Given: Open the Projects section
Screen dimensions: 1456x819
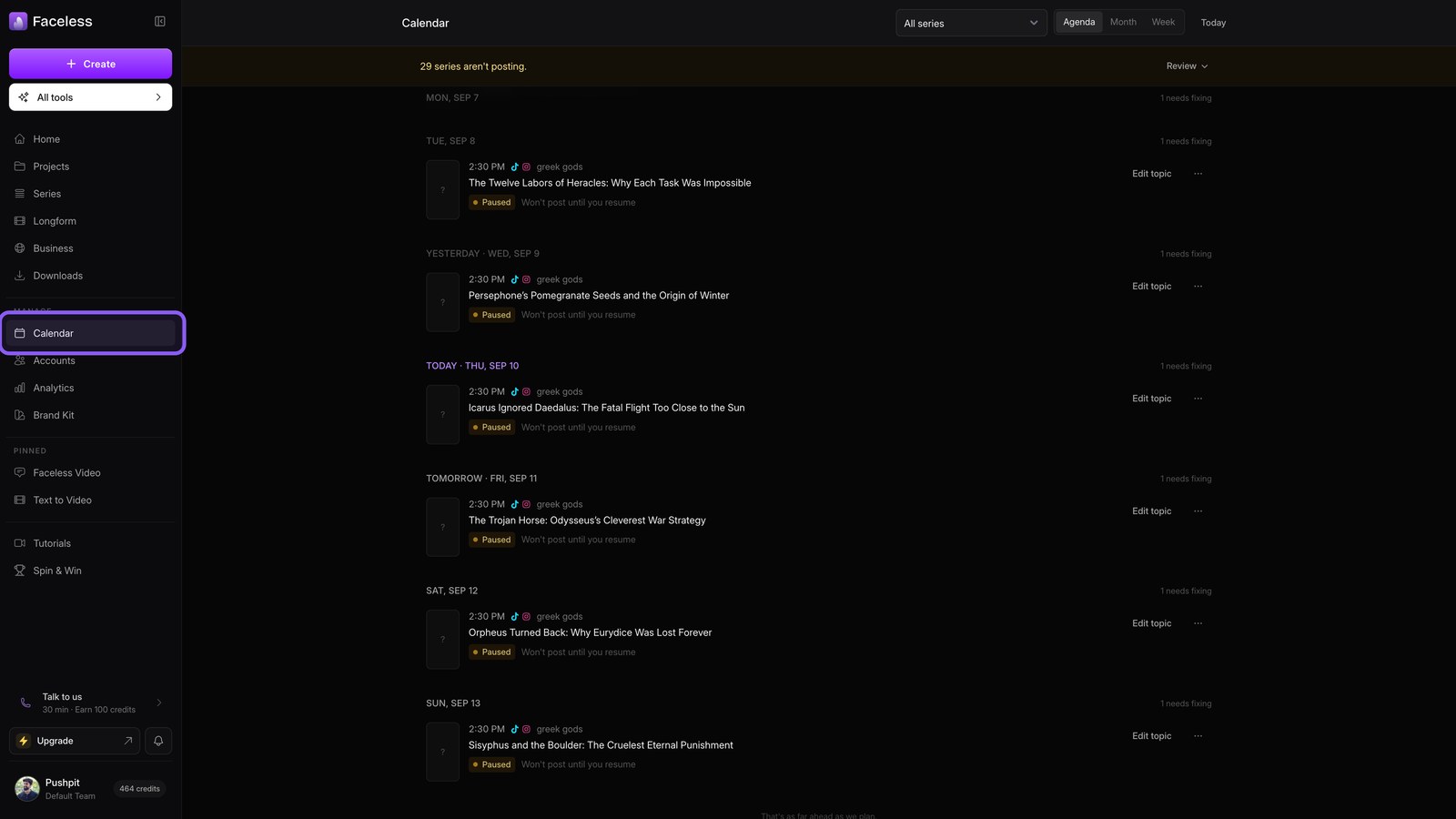Looking at the screenshot, I should click(90, 167).
